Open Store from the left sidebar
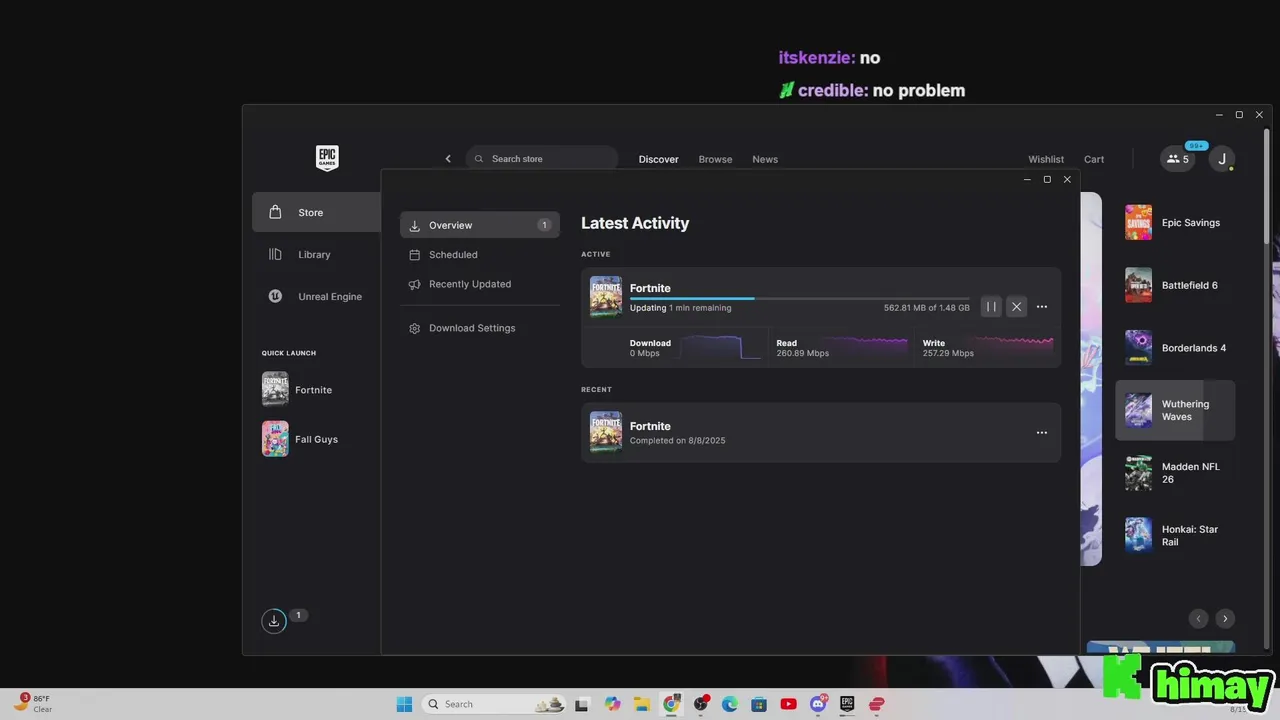The image size is (1280, 720). (x=316, y=212)
